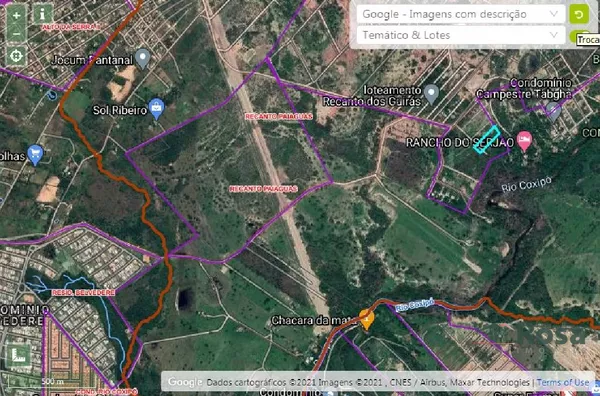The image size is (600, 396).
Task: Click the 'Sol Ribeiro' place label
Action: (x=120, y=111)
